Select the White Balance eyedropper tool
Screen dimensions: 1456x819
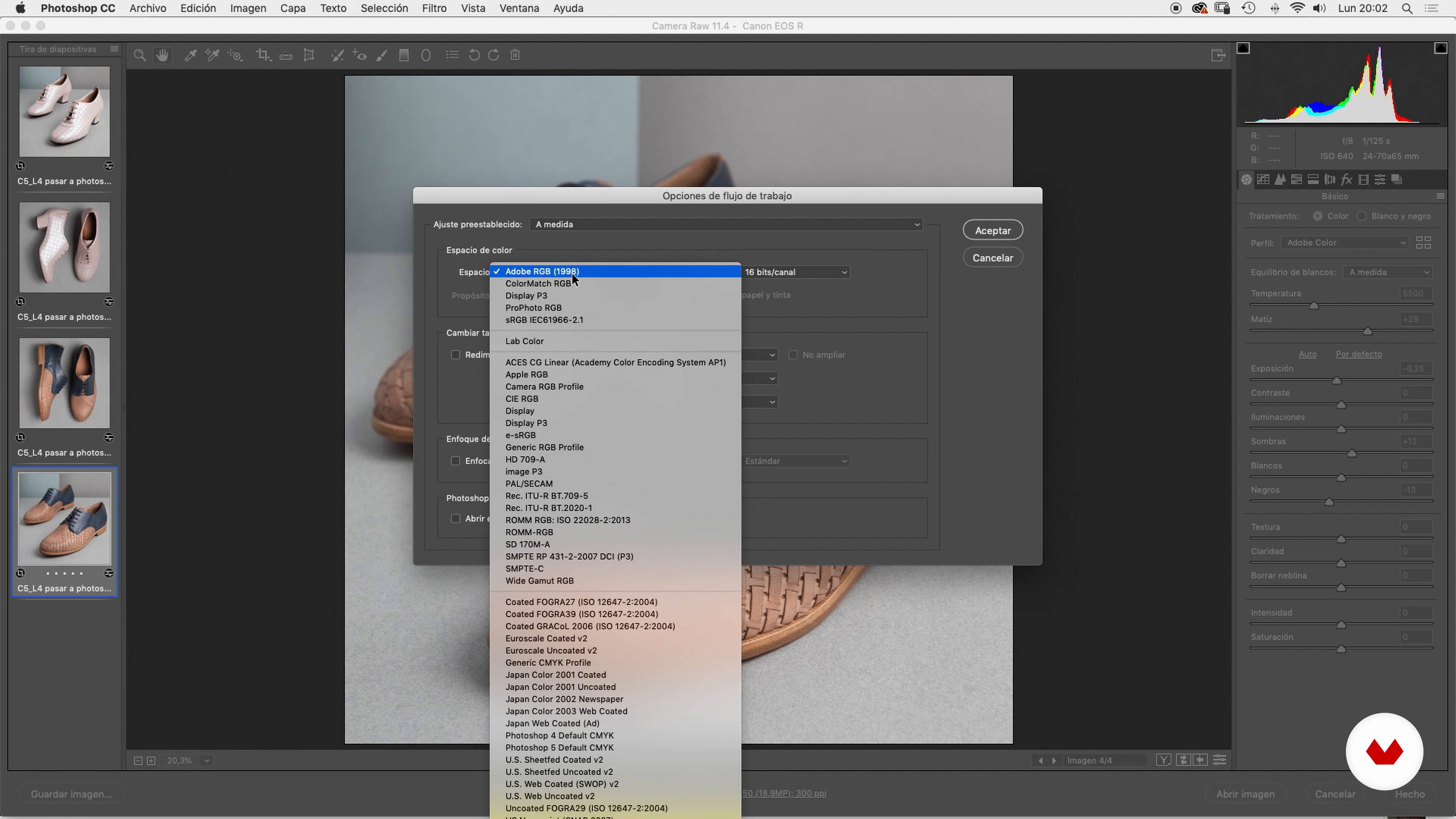tap(190, 55)
